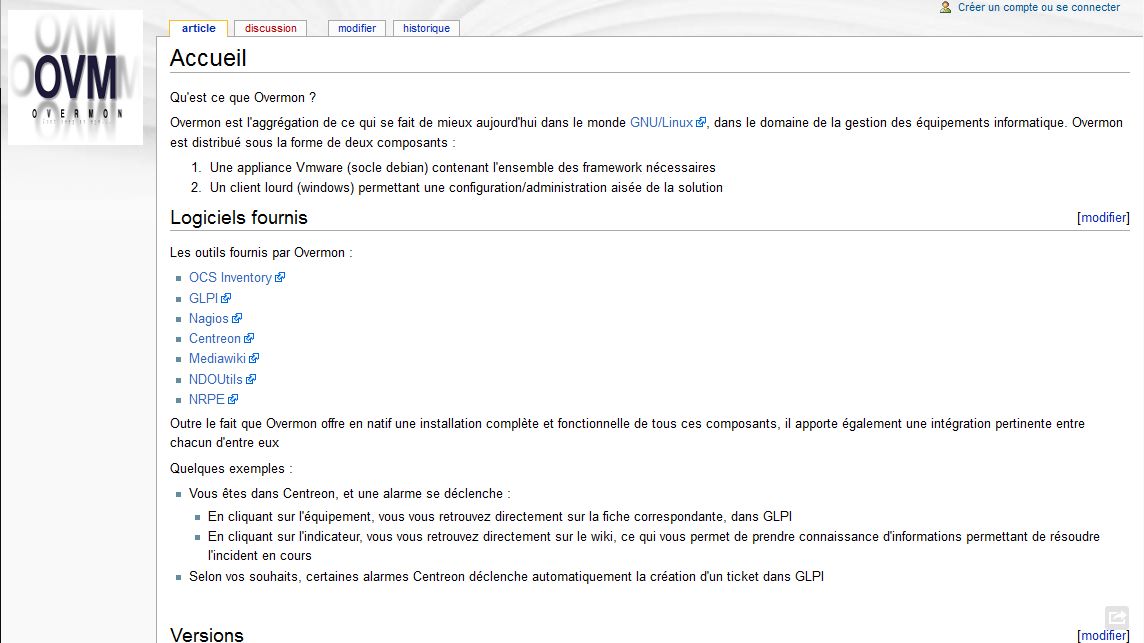The width and height of the screenshot is (1144, 643).
Task: Click the OVM Overmon logo
Action: click(75, 77)
